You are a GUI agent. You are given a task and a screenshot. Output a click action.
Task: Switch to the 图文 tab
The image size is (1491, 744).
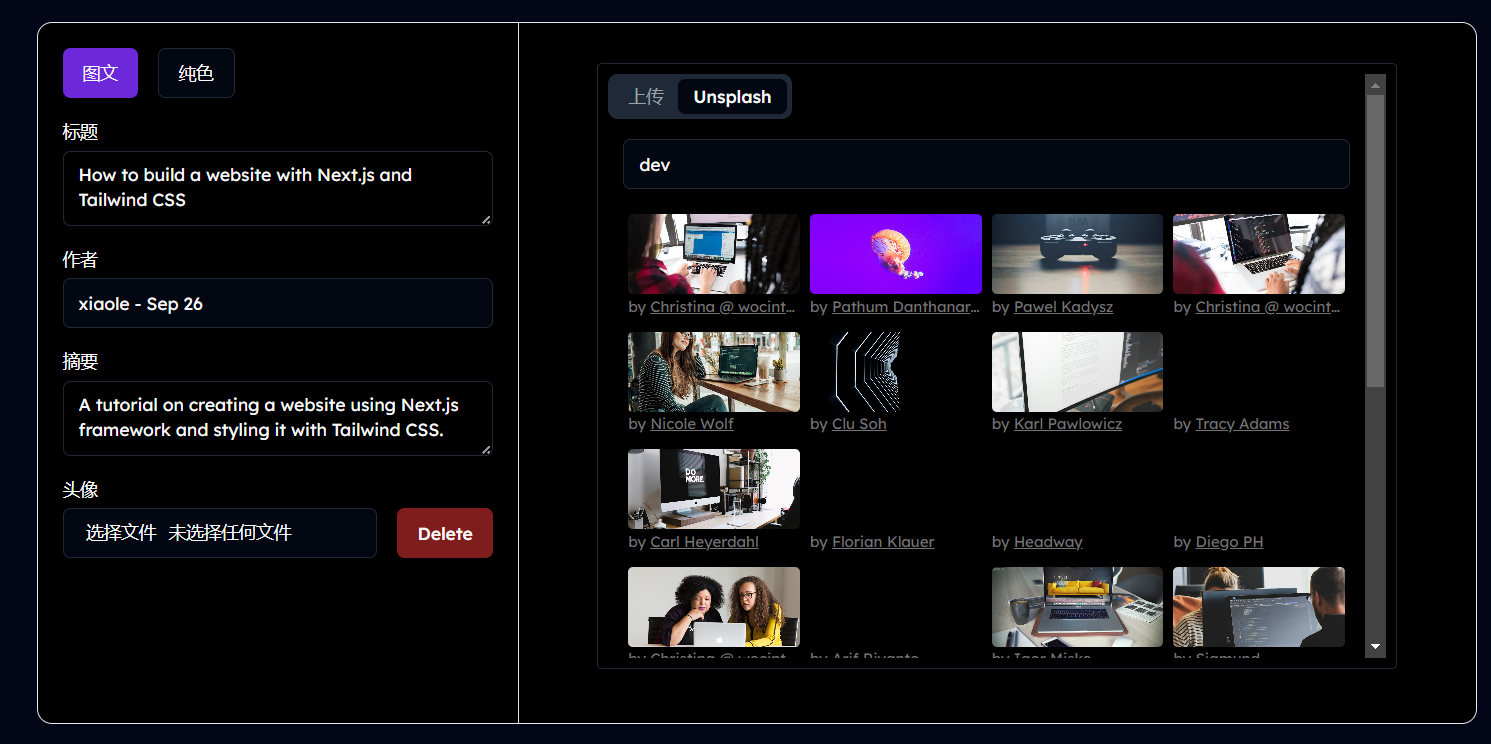coord(100,73)
